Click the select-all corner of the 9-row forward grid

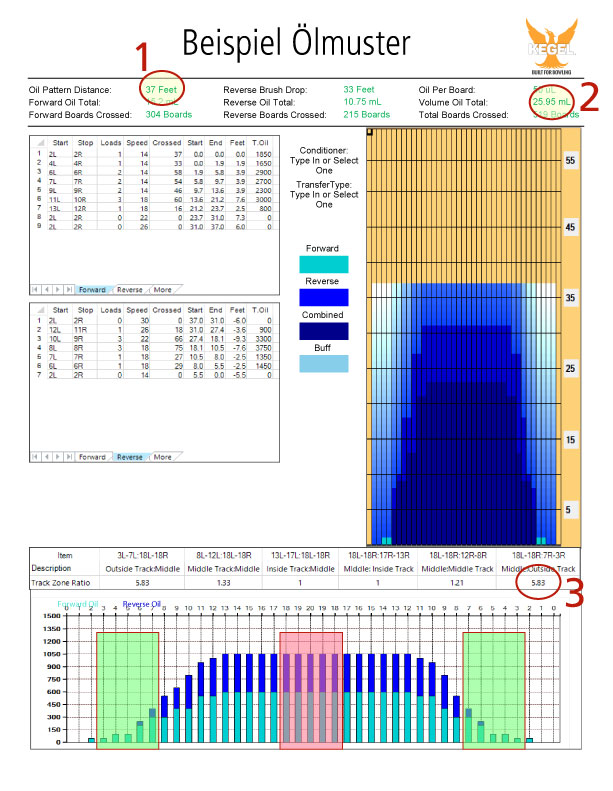point(40,143)
